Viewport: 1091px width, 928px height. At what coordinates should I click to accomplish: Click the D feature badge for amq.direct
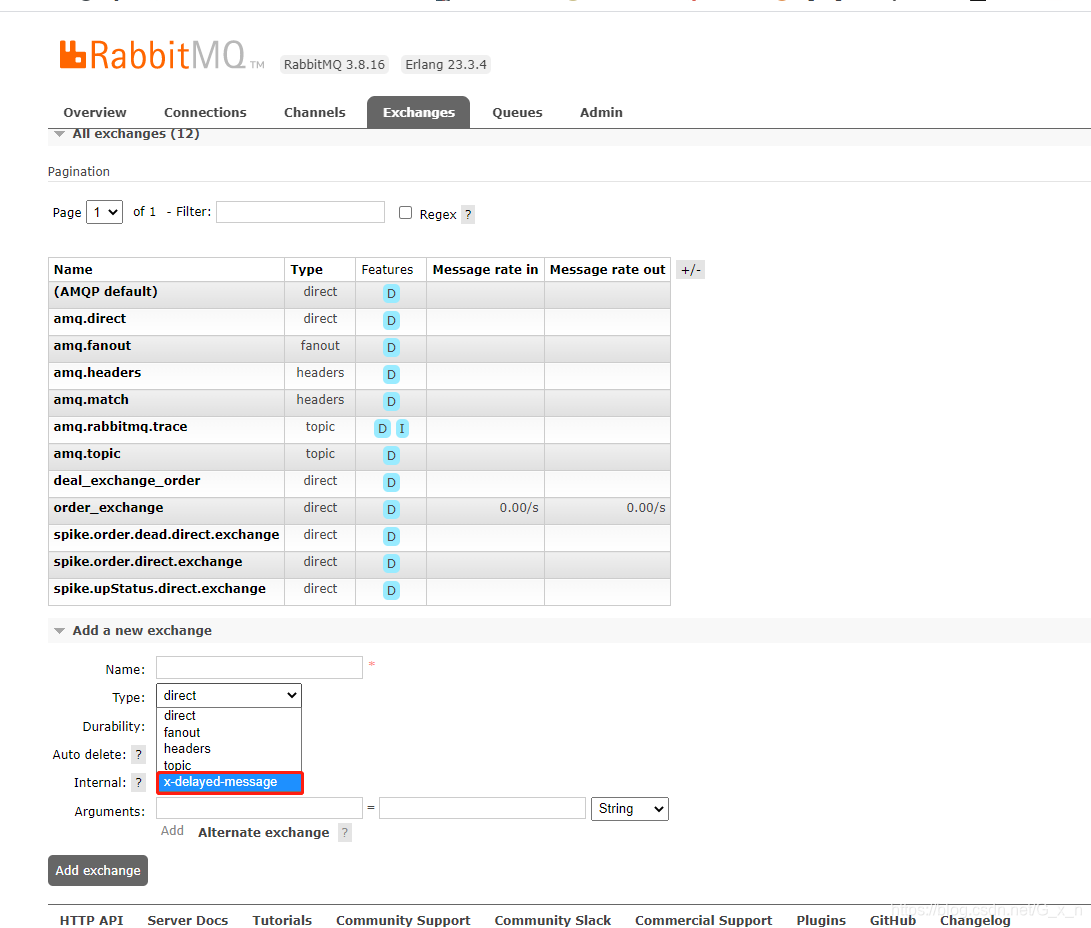coord(391,321)
